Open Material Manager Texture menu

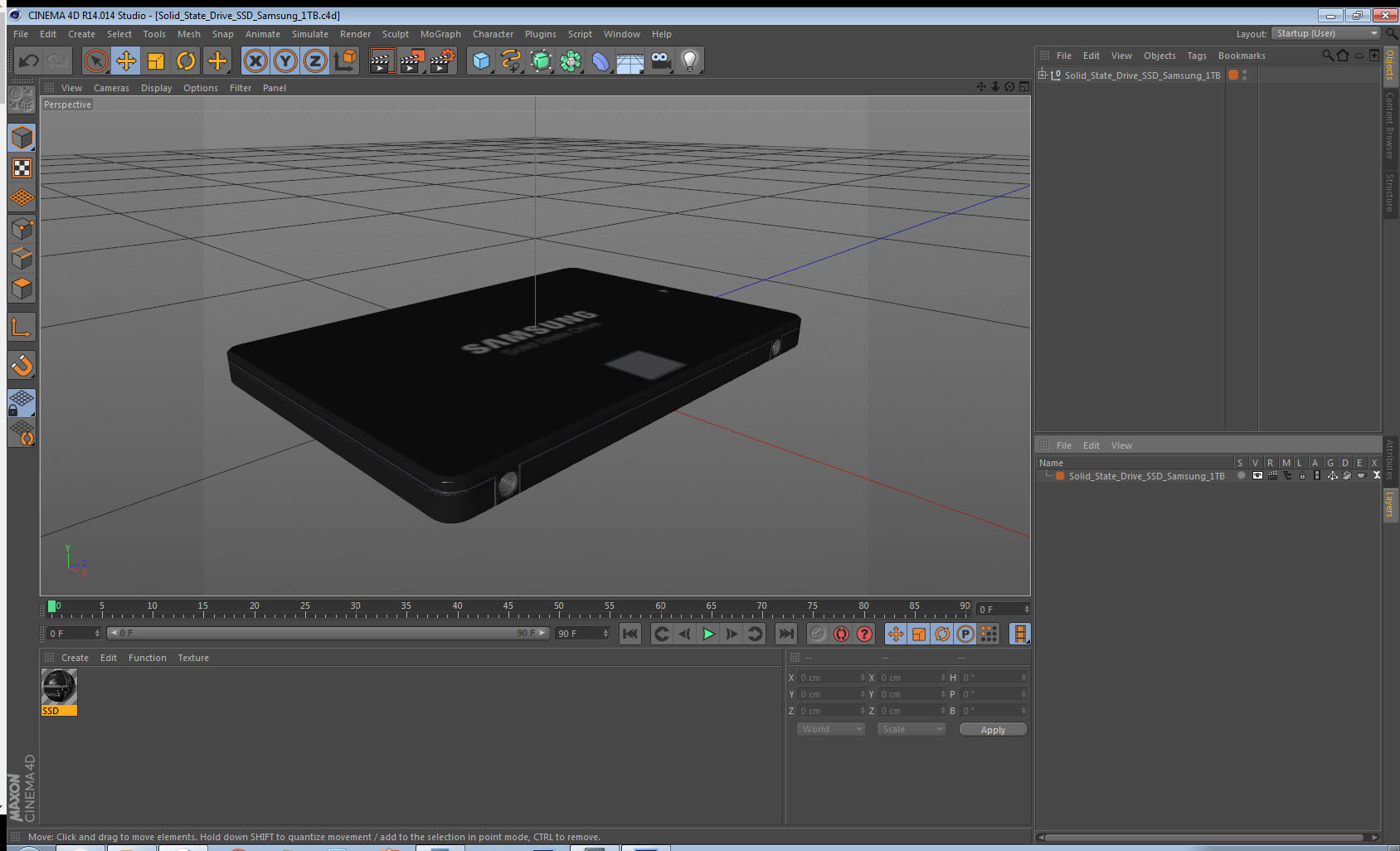(x=193, y=658)
